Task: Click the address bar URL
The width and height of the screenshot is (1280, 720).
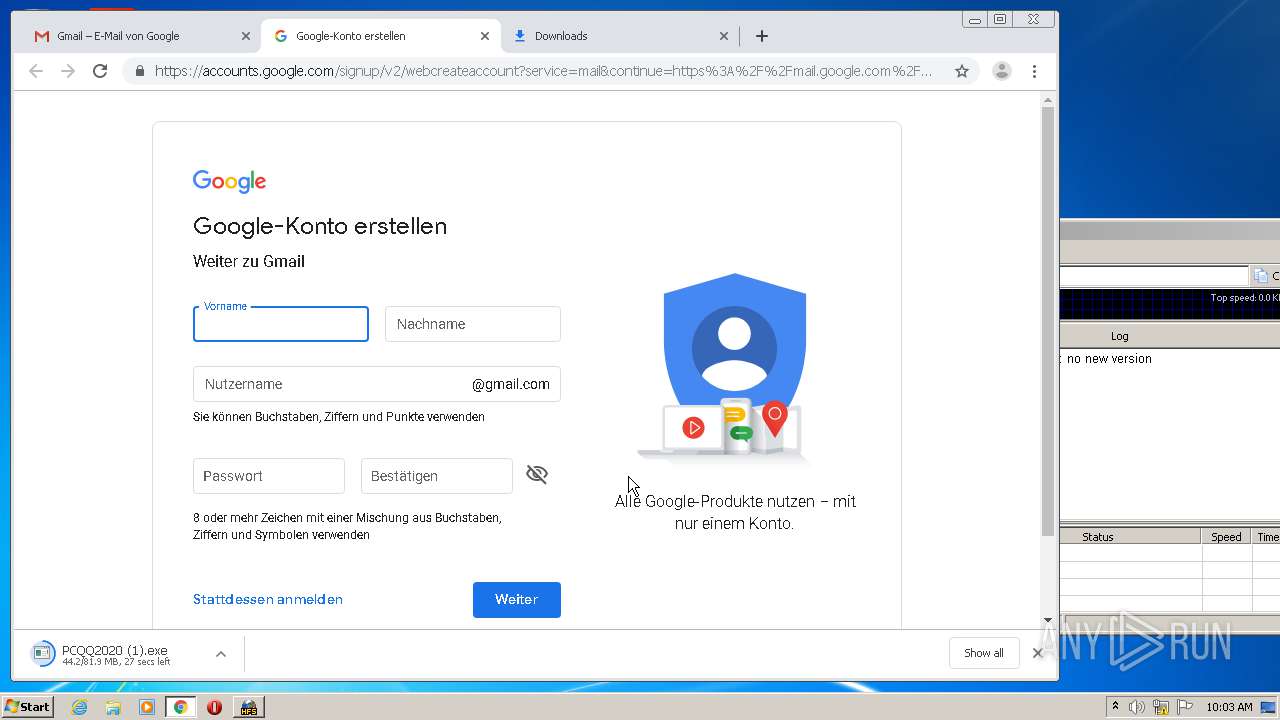Action: pyautogui.click(x=543, y=71)
